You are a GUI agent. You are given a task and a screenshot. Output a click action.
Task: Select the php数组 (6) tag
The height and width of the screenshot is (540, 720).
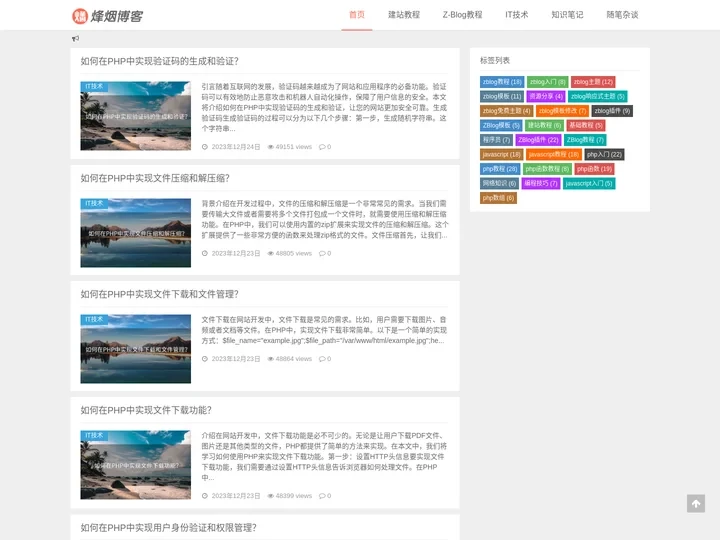(x=498, y=197)
